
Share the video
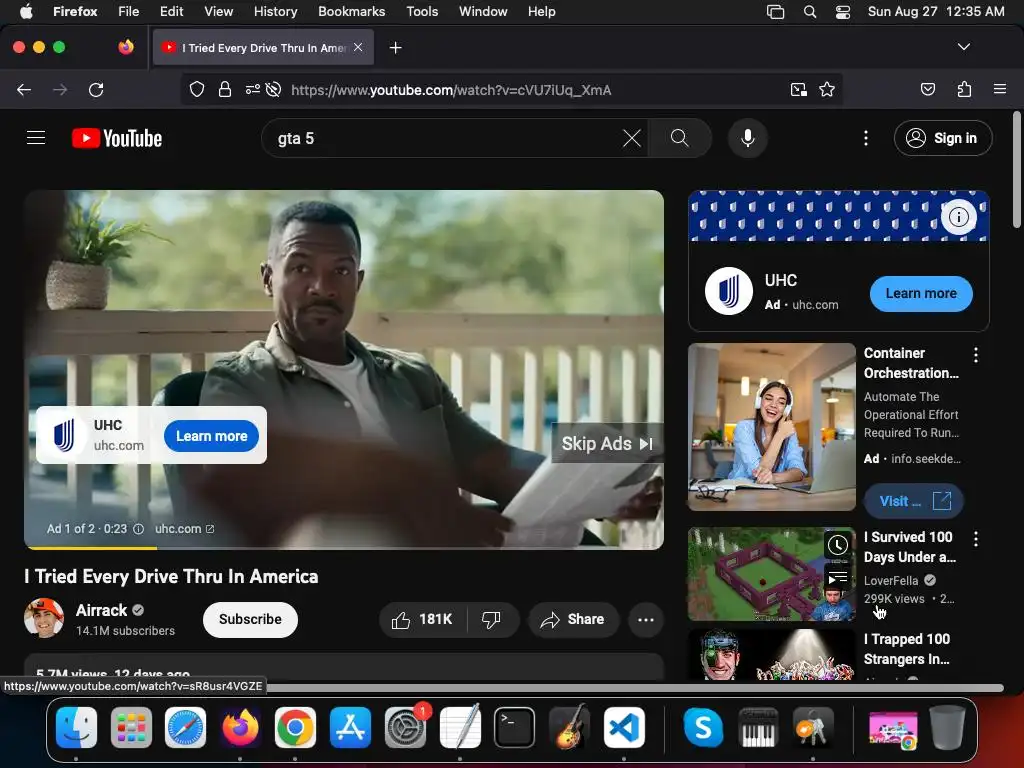click(x=573, y=619)
